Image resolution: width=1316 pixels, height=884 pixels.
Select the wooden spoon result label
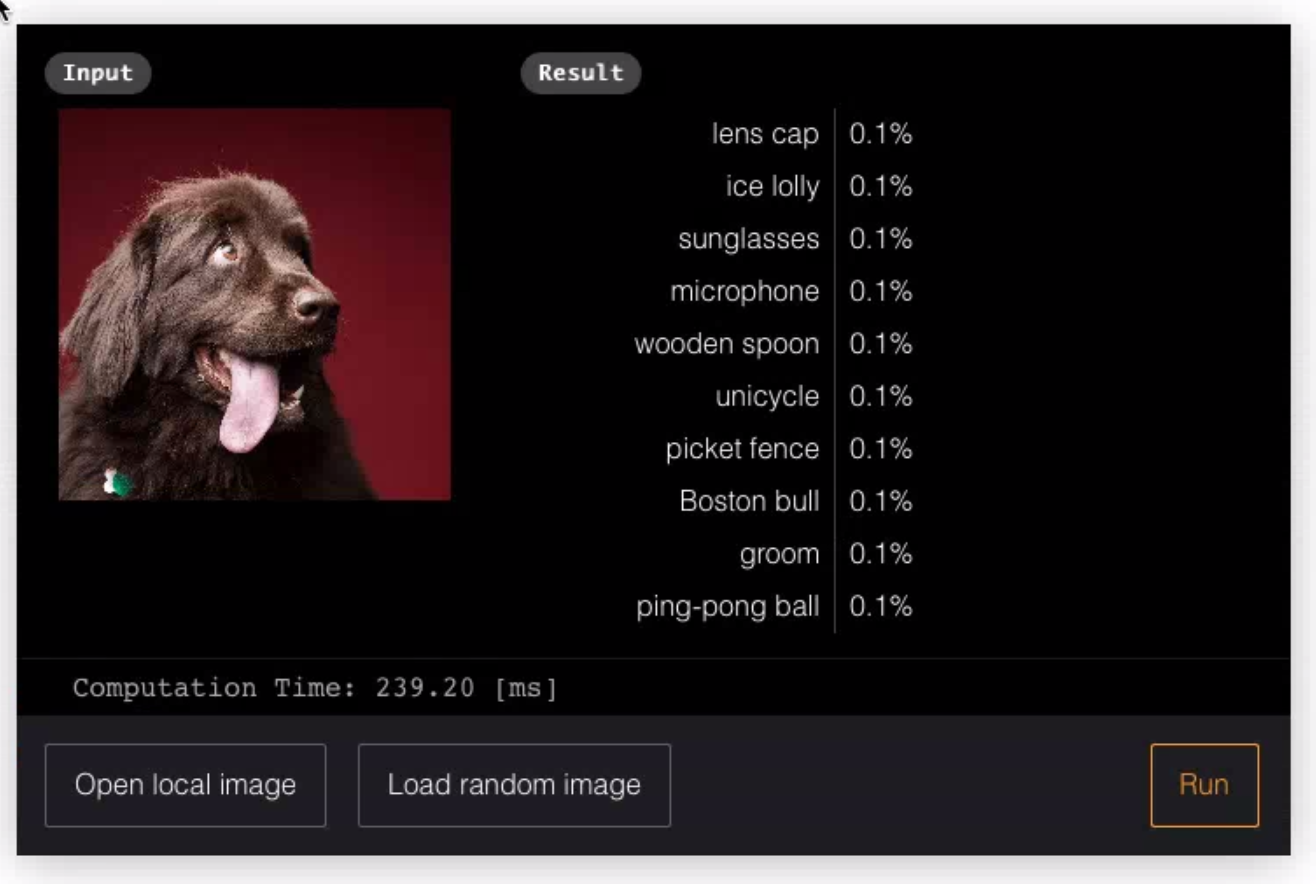[x=727, y=344]
